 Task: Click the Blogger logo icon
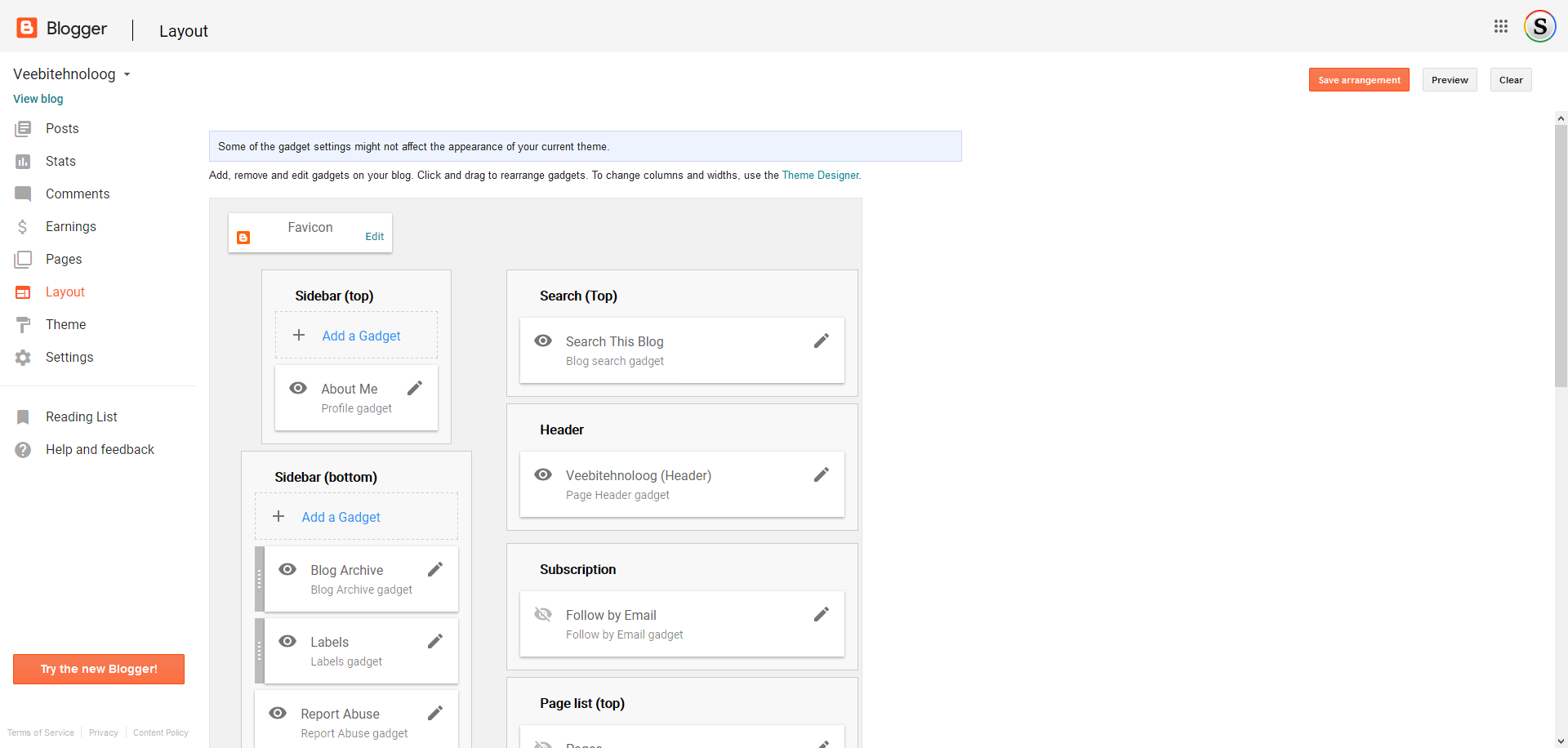27,29
